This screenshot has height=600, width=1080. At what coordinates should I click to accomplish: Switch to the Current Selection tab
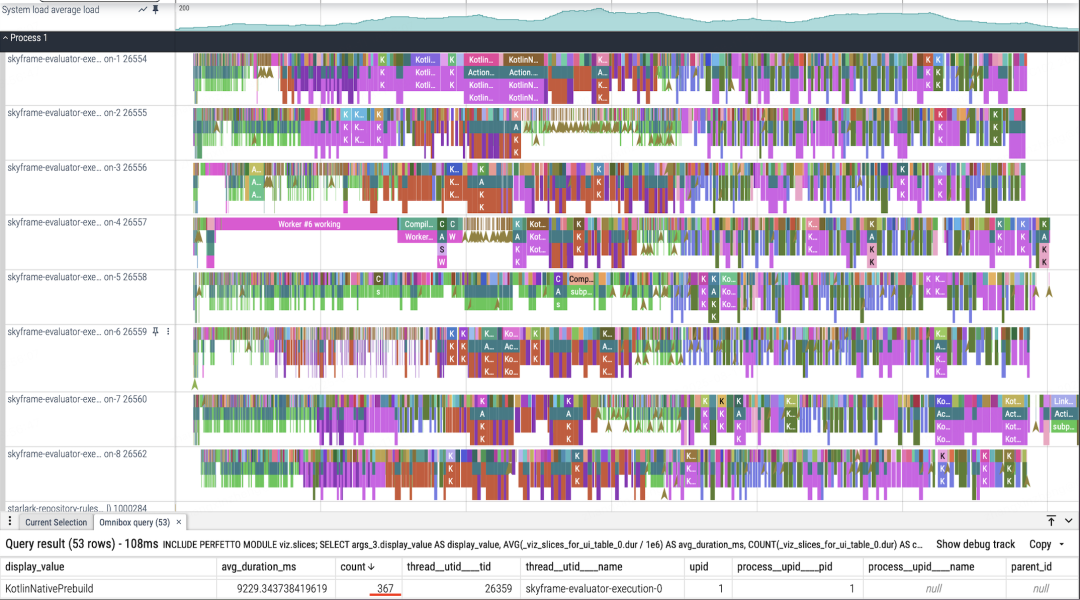coord(56,522)
